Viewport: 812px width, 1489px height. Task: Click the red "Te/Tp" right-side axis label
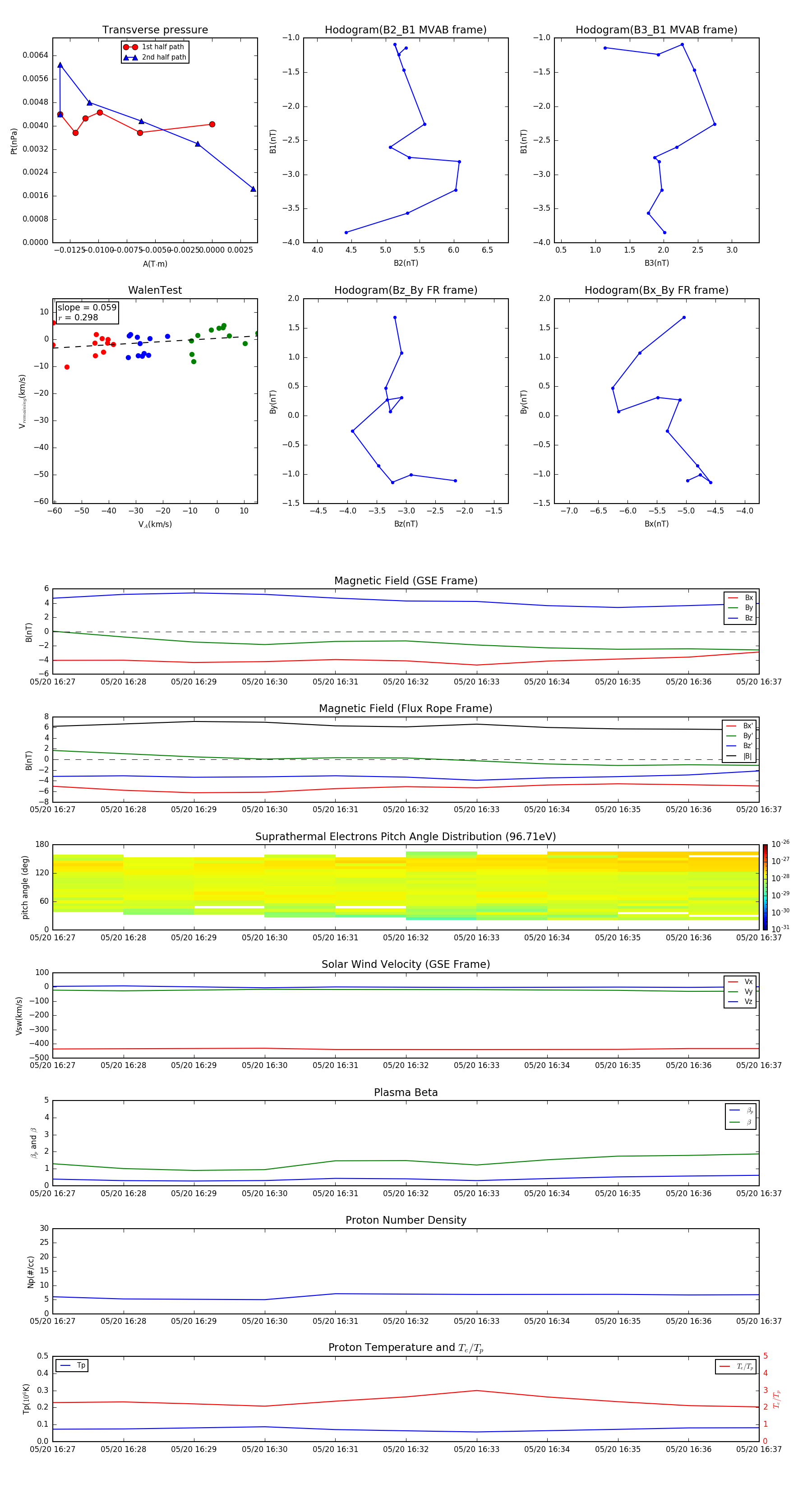[776, 1399]
